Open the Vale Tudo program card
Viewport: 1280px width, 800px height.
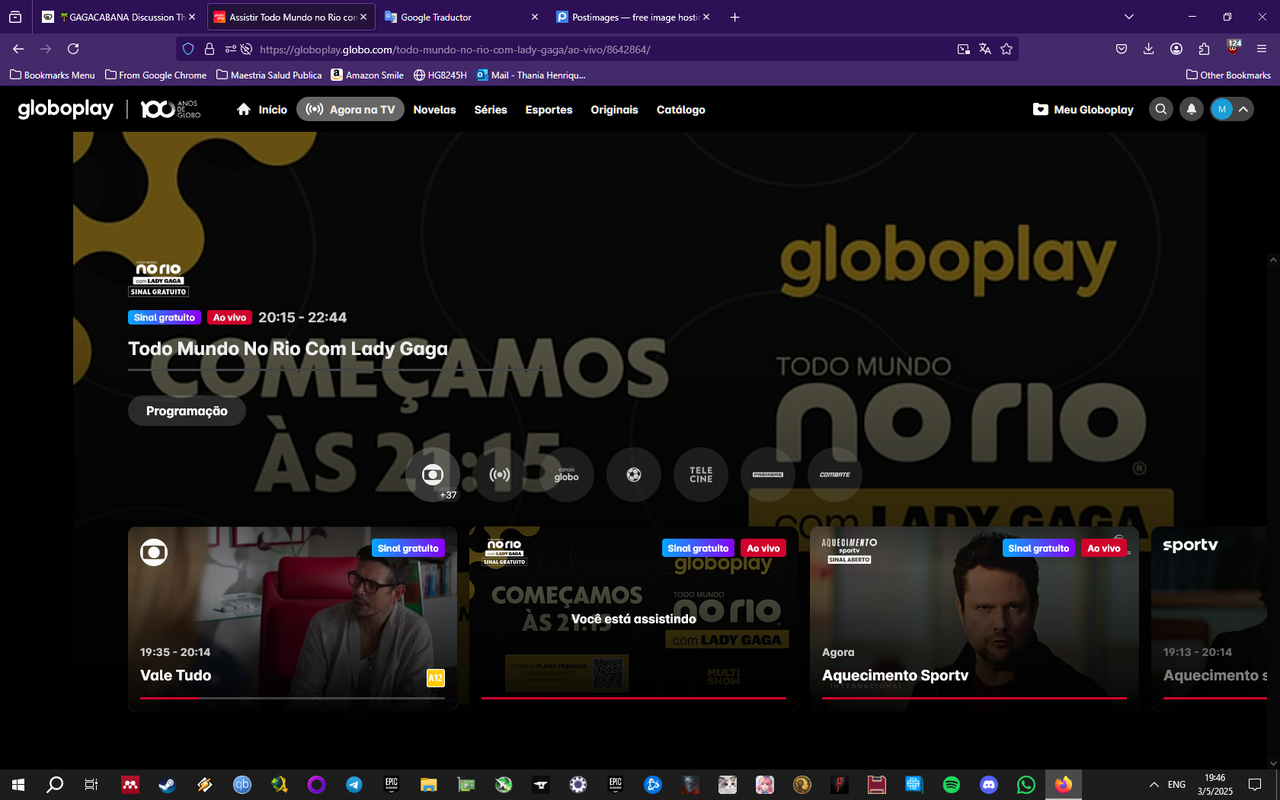click(292, 619)
